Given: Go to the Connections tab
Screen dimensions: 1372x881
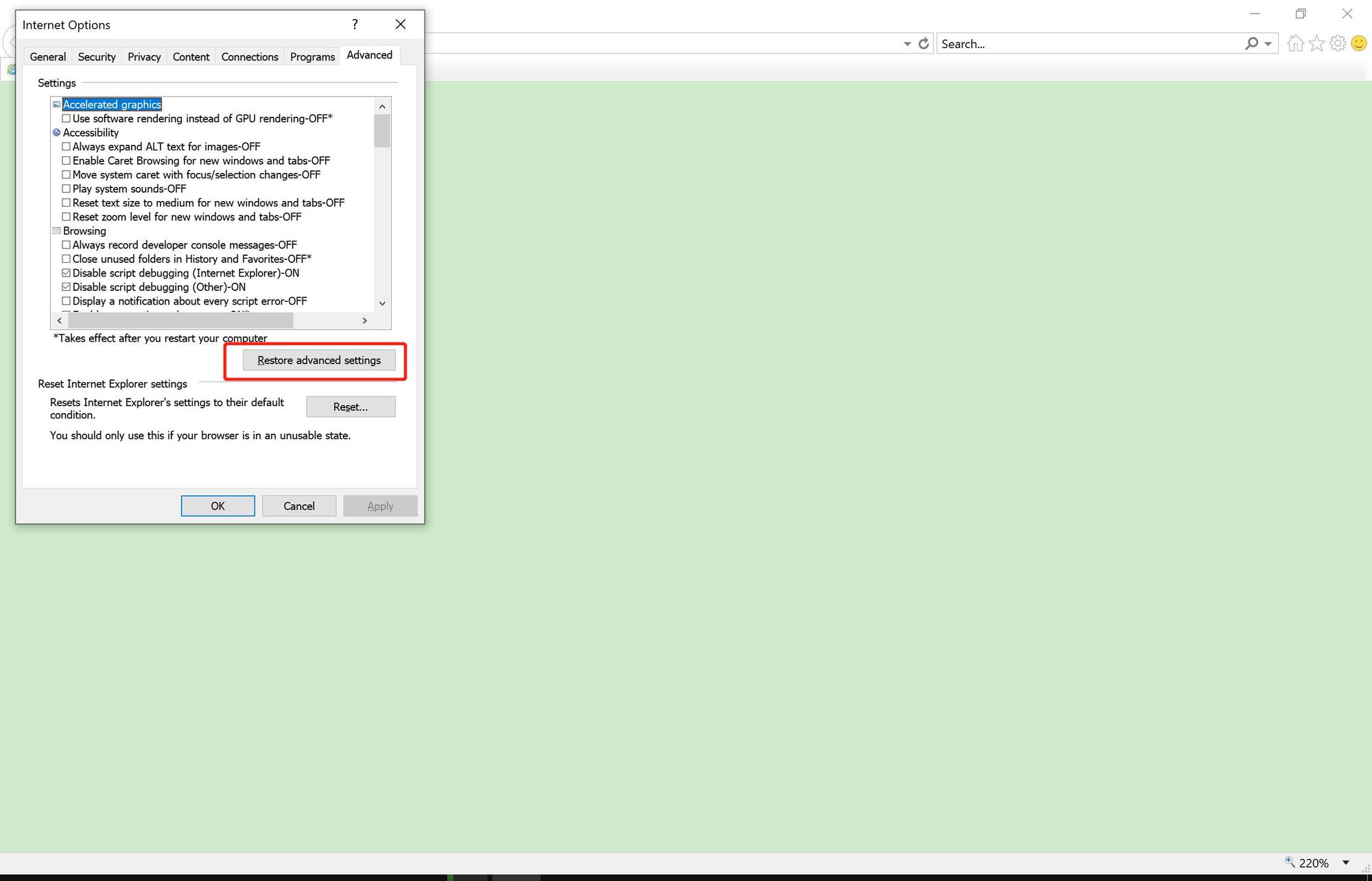Looking at the screenshot, I should coord(250,56).
